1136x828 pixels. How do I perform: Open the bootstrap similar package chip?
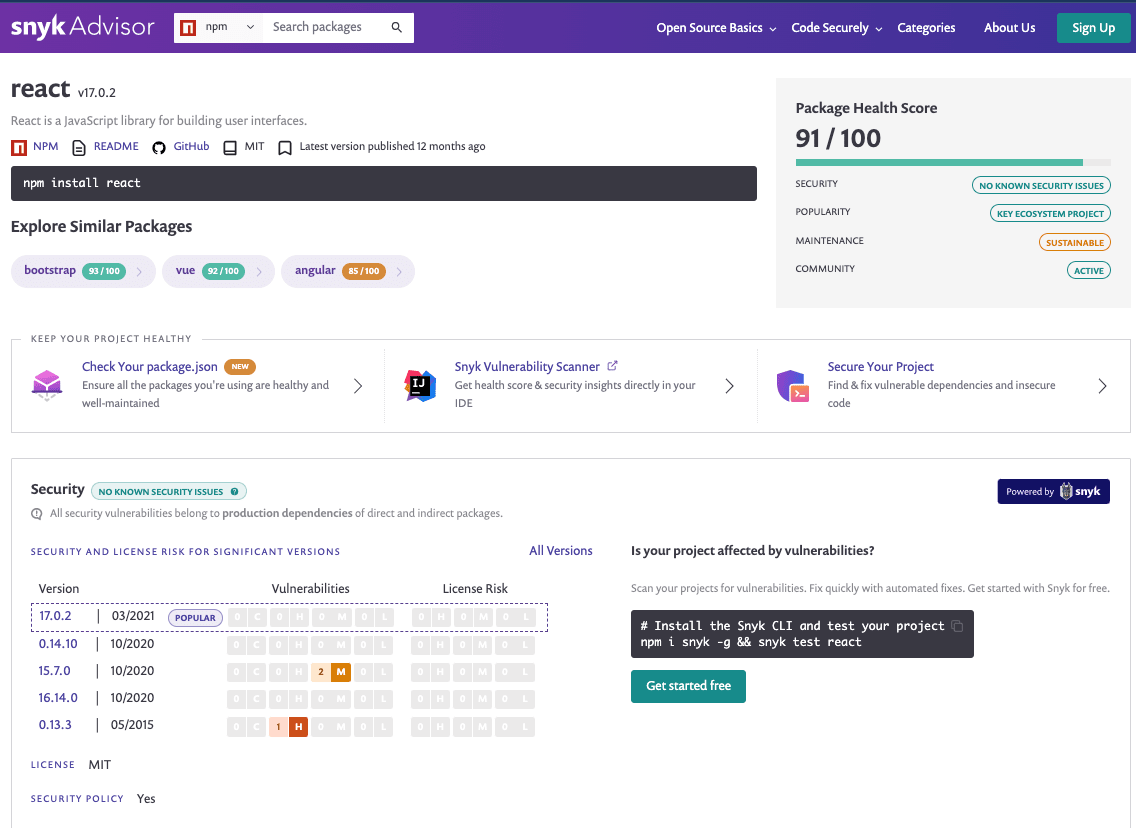click(83, 271)
